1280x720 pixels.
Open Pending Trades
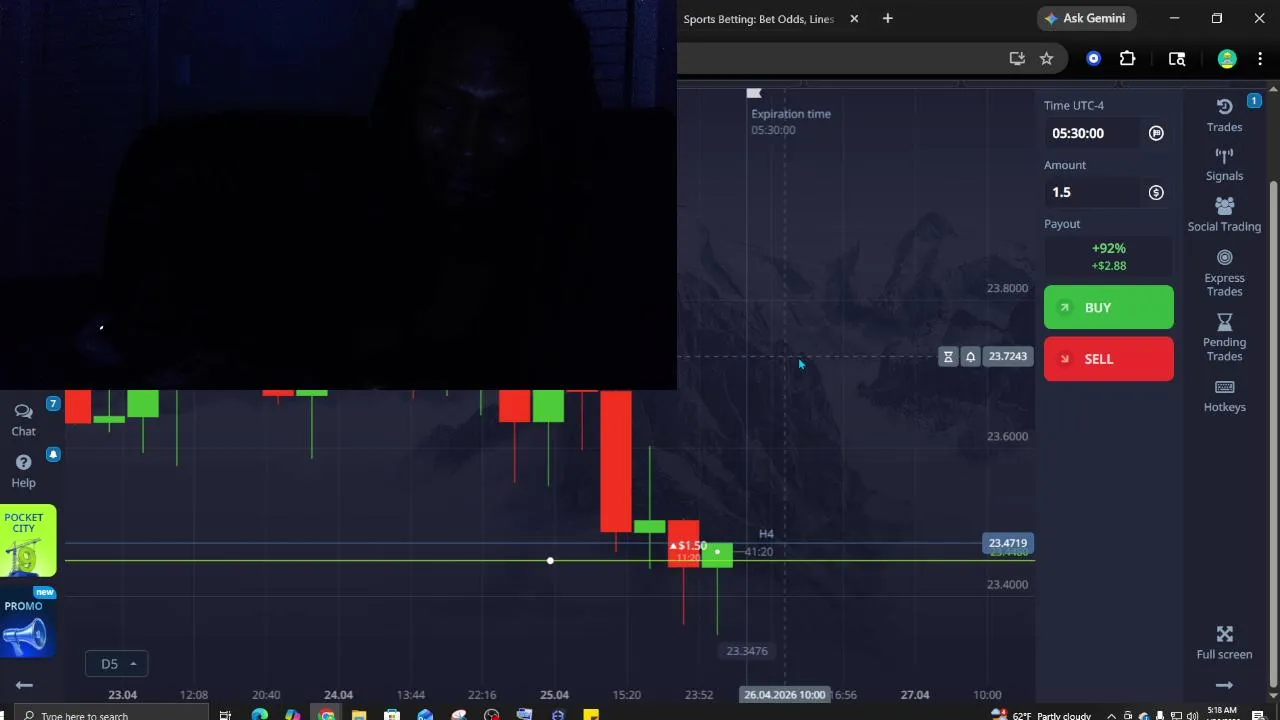(1224, 337)
